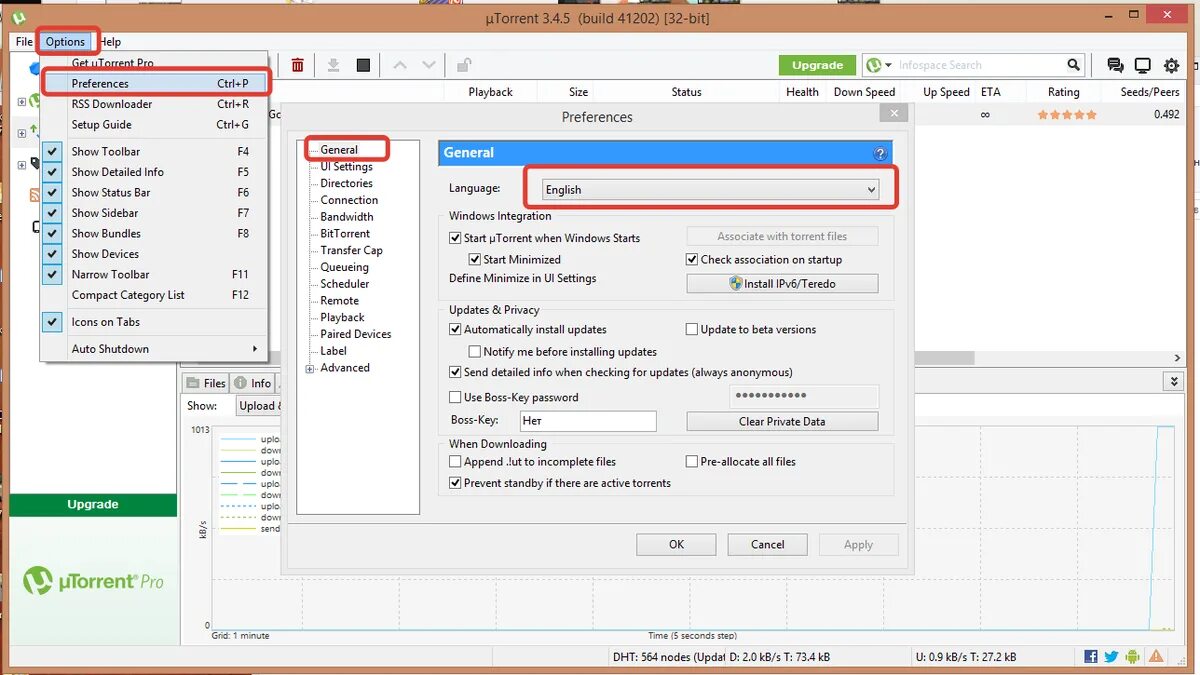Move torrent up queue with up arrow
The width and height of the screenshot is (1200, 675).
pos(400,65)
